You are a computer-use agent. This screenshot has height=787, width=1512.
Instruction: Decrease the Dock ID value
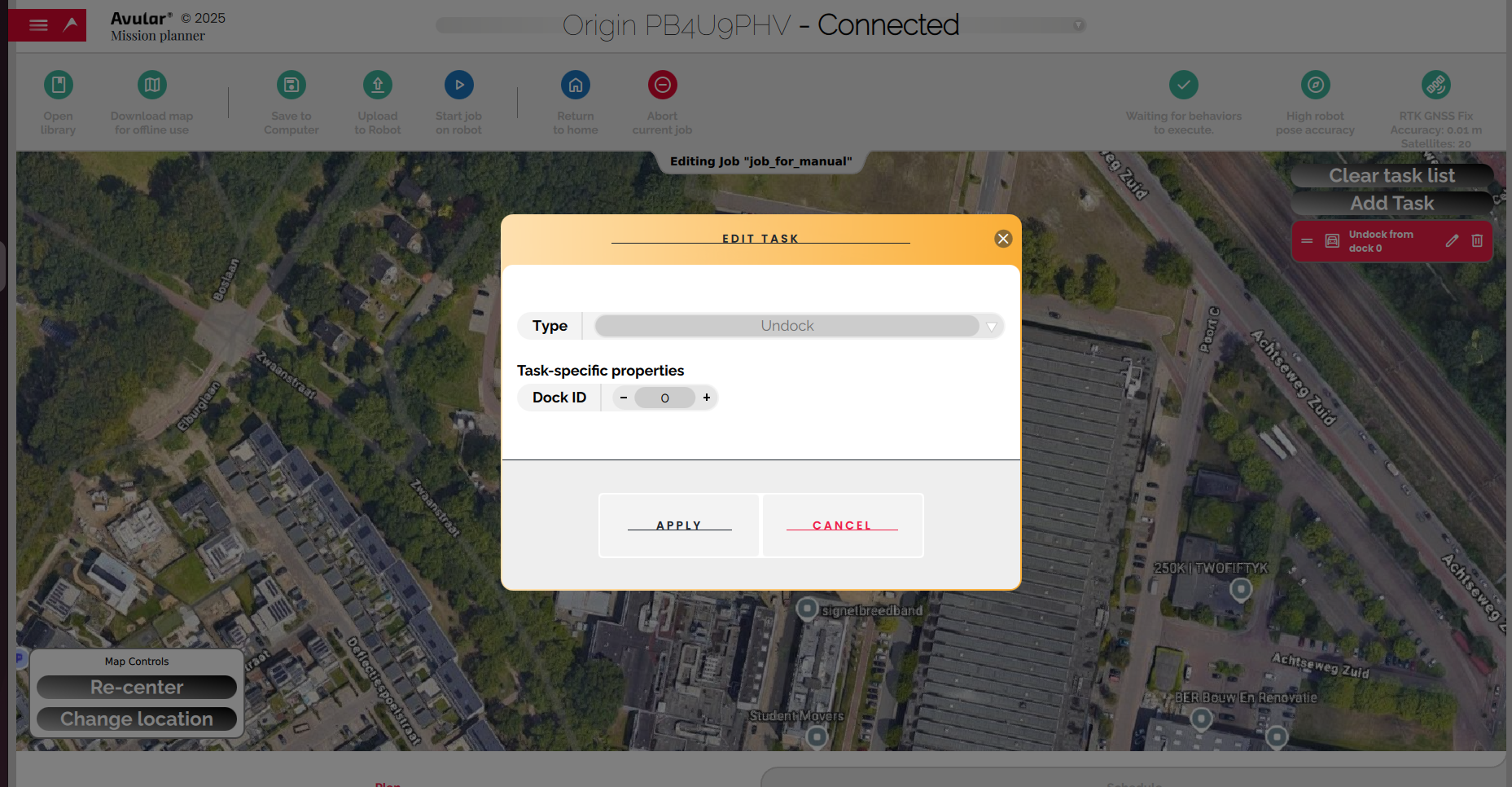pos(624,398)
